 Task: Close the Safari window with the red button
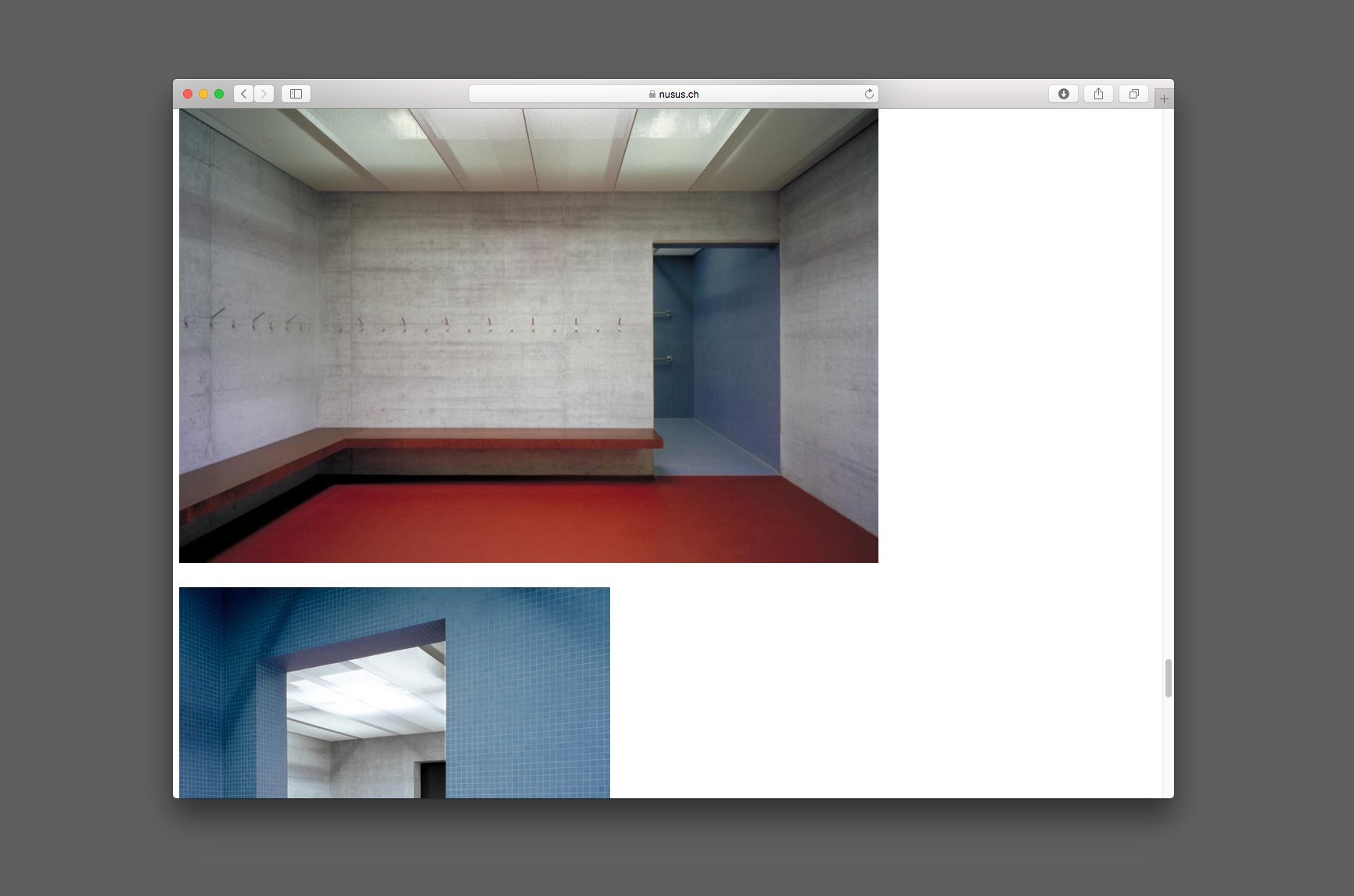tap(188, 94)
